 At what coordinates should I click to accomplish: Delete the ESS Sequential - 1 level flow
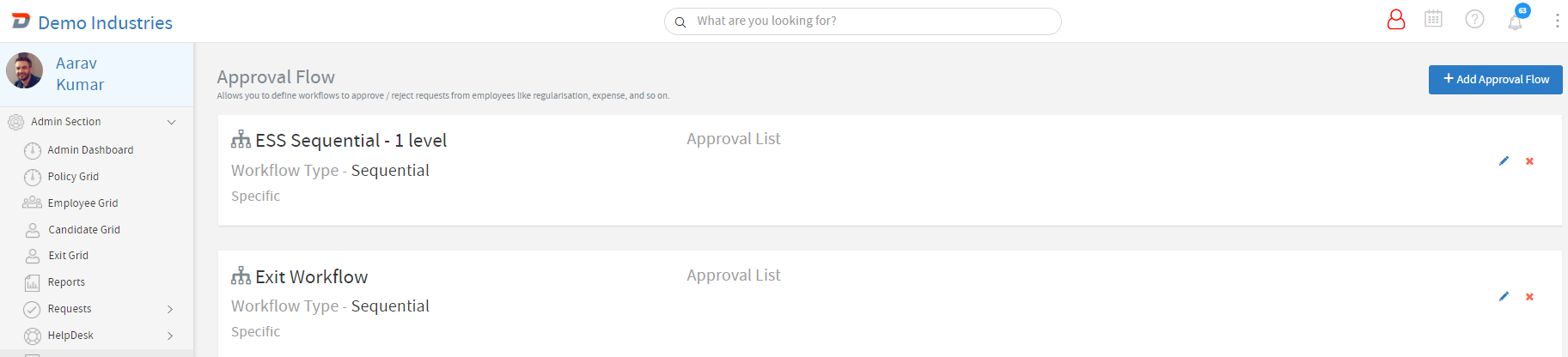coord(1529,160)
